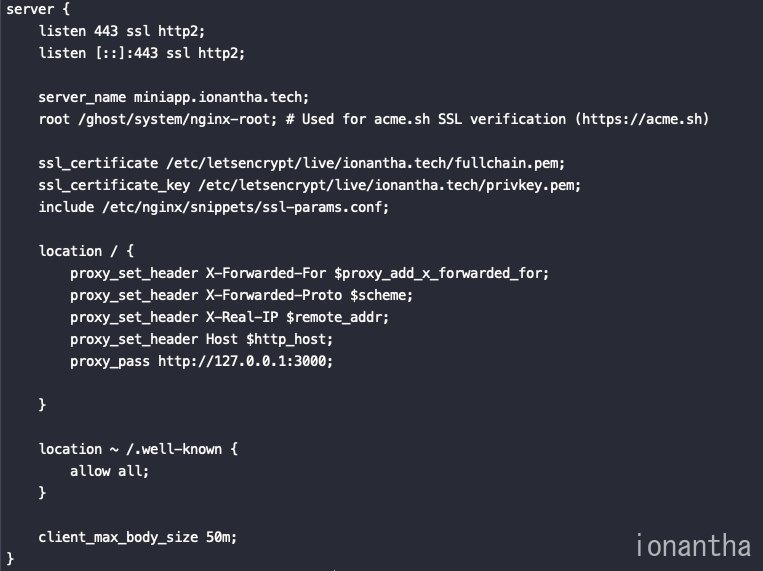Click the closing brace of location / block
763x571 pixels.
(x=42, y=405)
